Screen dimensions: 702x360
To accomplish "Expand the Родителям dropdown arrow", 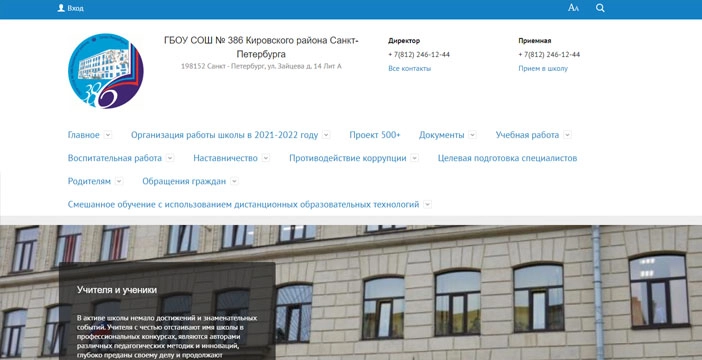I will tap(119, 181).
